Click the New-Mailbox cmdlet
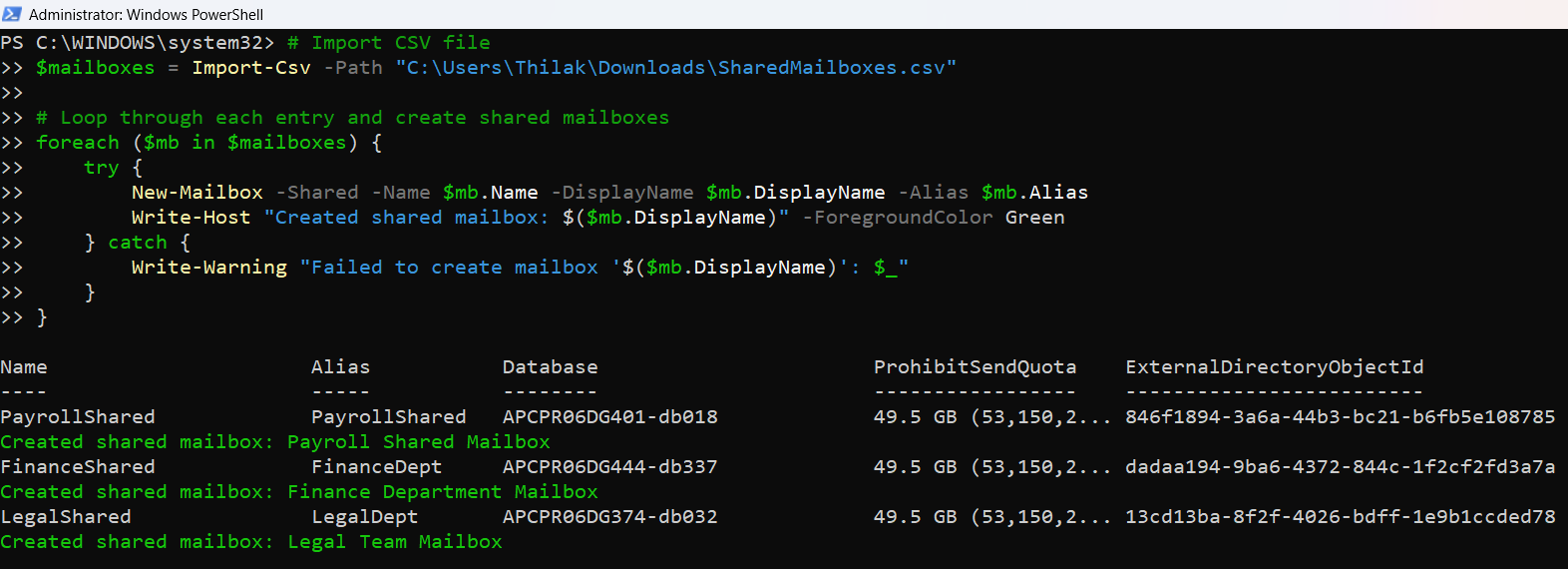Image resolution: width=1568 pixels, height=569 pixels. [196, 193]
